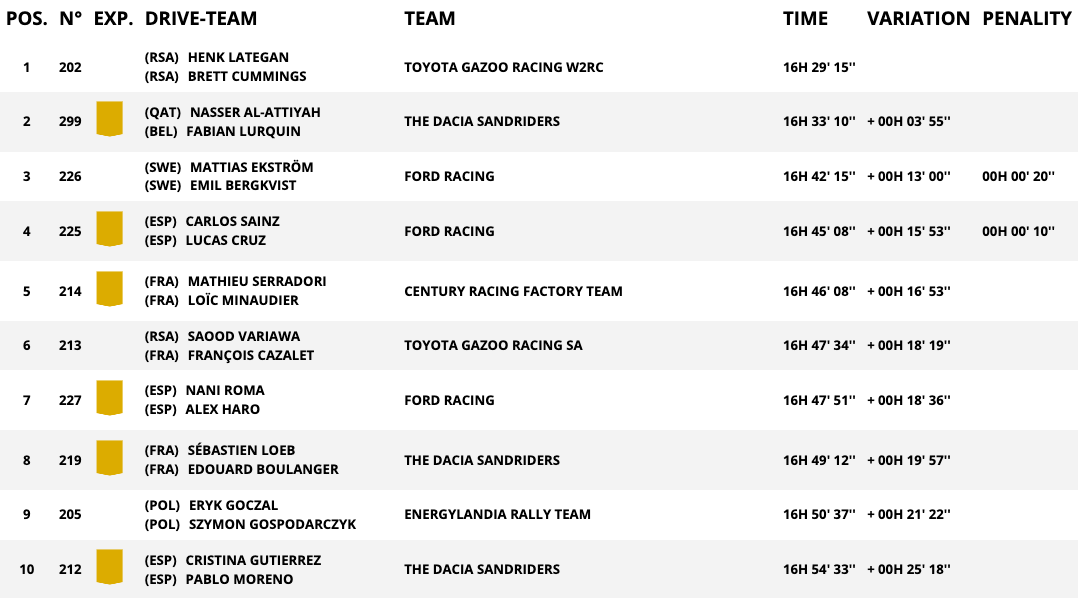Click Eryk Goczal driver name
This screenshot has width=1079, height=598.
pos(234,505)
